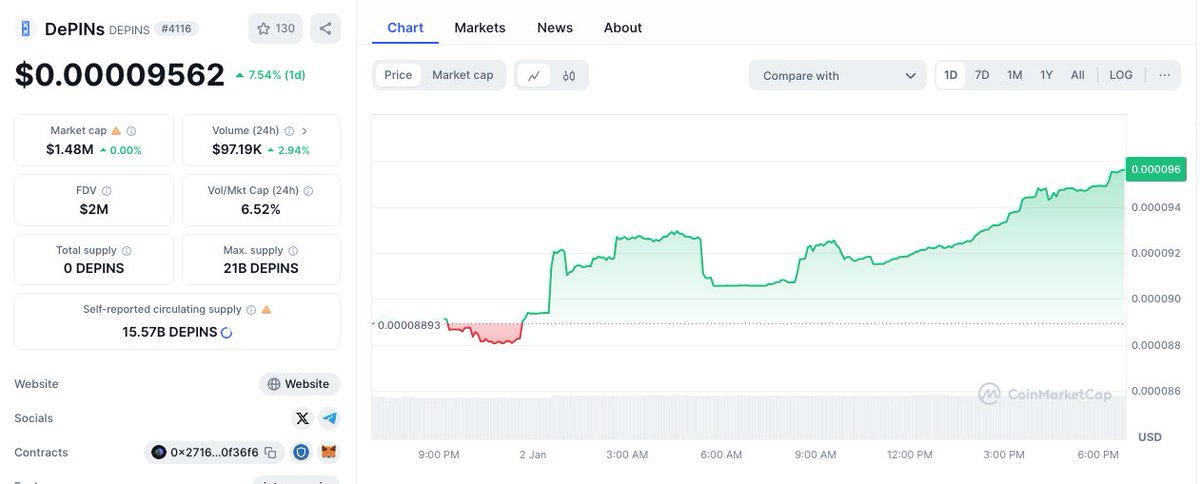This screenshot has height=484, width=1200.
Task: Click the 15.57B DEPINS circulating supply value
Action: click(170, 332)
